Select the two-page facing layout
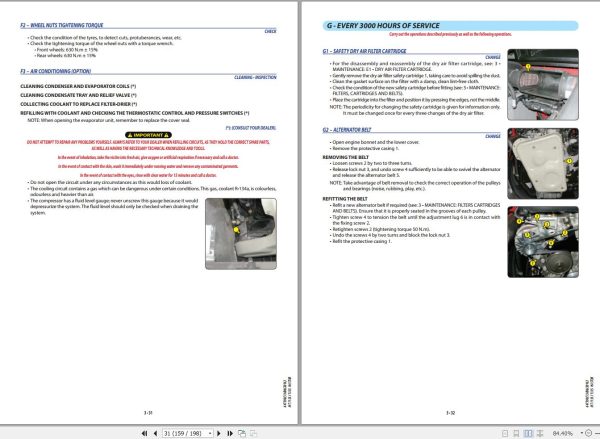Image resolution: width=600 pixels, height=439 pixels. tap(528, 433)
